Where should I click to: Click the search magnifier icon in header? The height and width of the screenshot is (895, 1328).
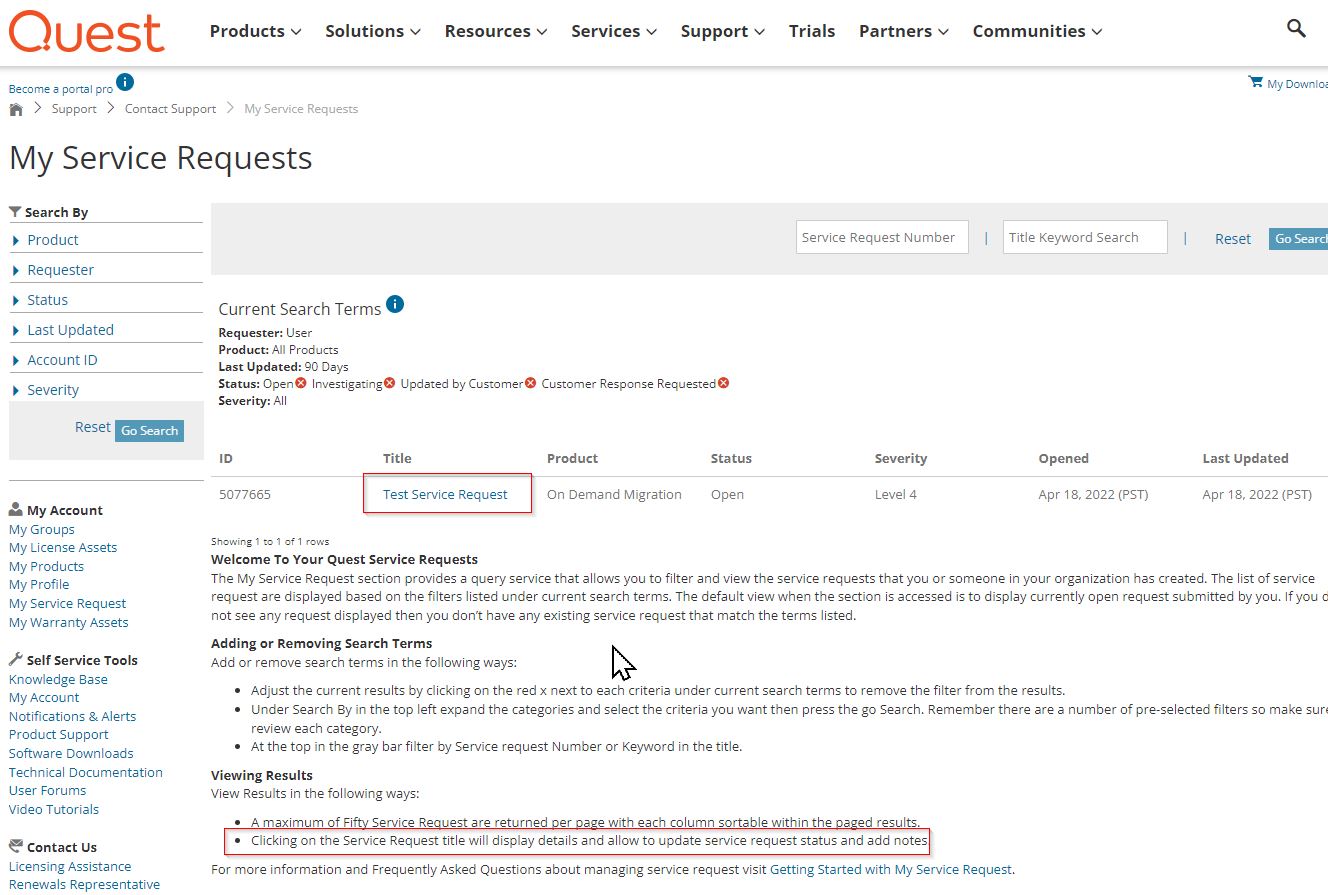(1296, 29)
